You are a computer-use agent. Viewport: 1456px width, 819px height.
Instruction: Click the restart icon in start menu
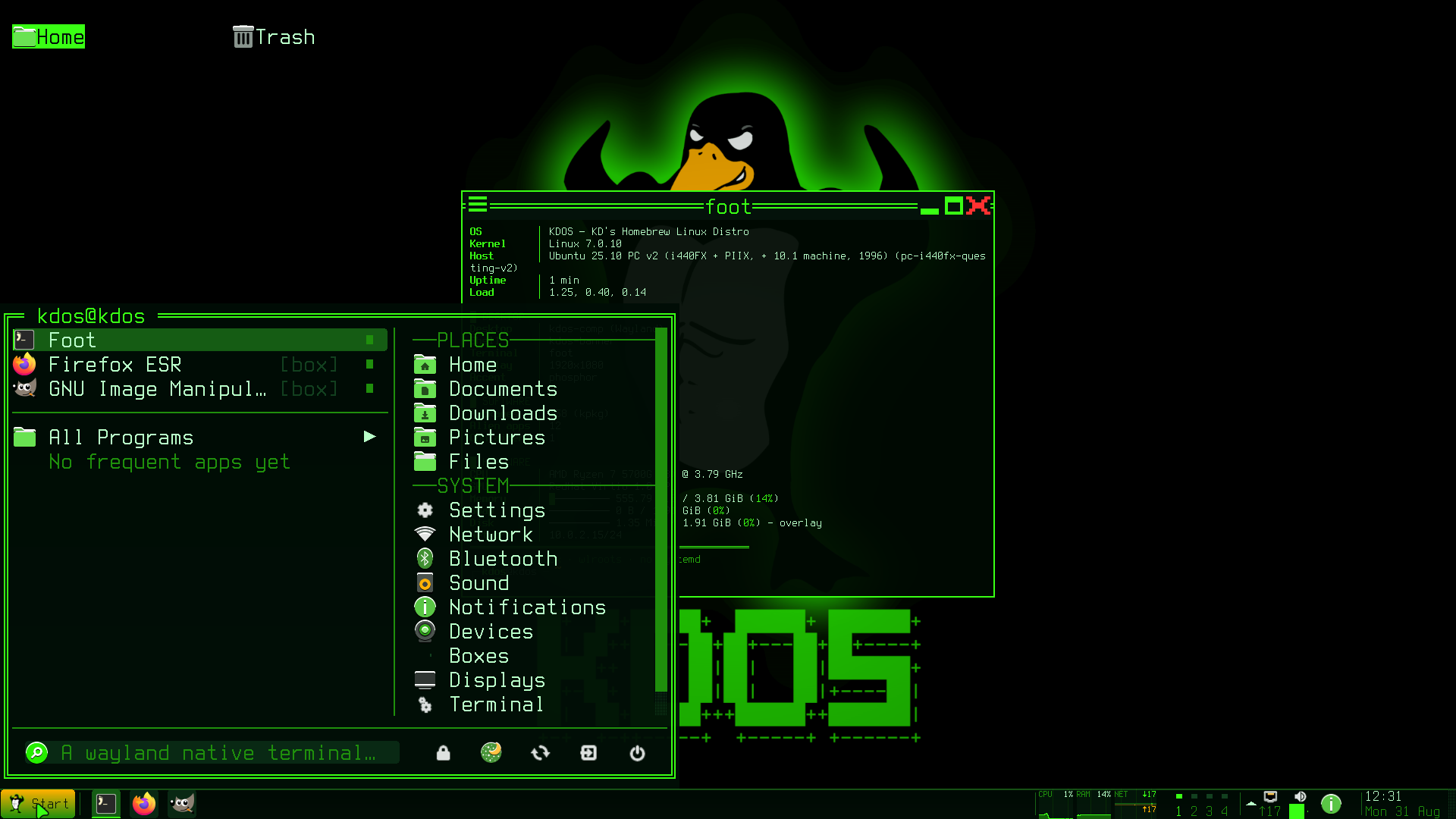[x=540, y=752]
